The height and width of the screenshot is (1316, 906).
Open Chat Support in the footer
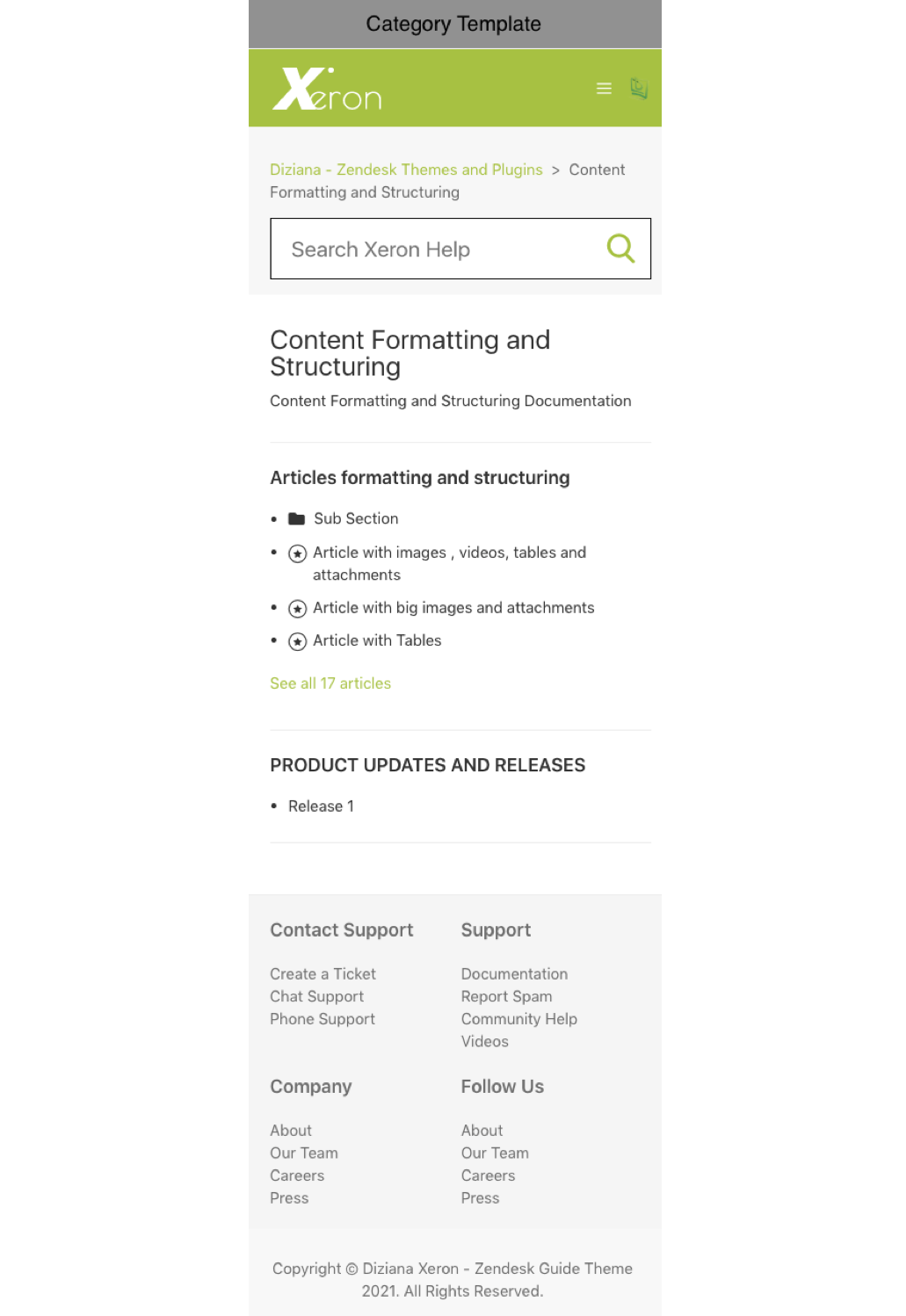point(316,997)
